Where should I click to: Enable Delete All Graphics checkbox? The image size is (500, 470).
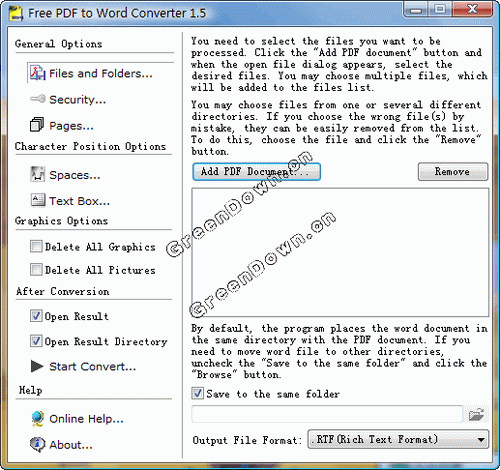[36, 246]
